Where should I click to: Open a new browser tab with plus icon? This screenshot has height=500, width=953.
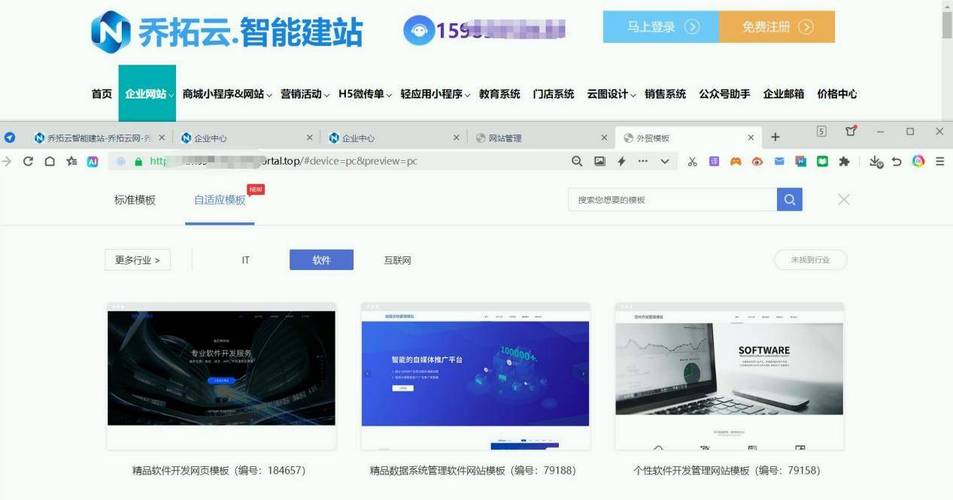(775, 137)
